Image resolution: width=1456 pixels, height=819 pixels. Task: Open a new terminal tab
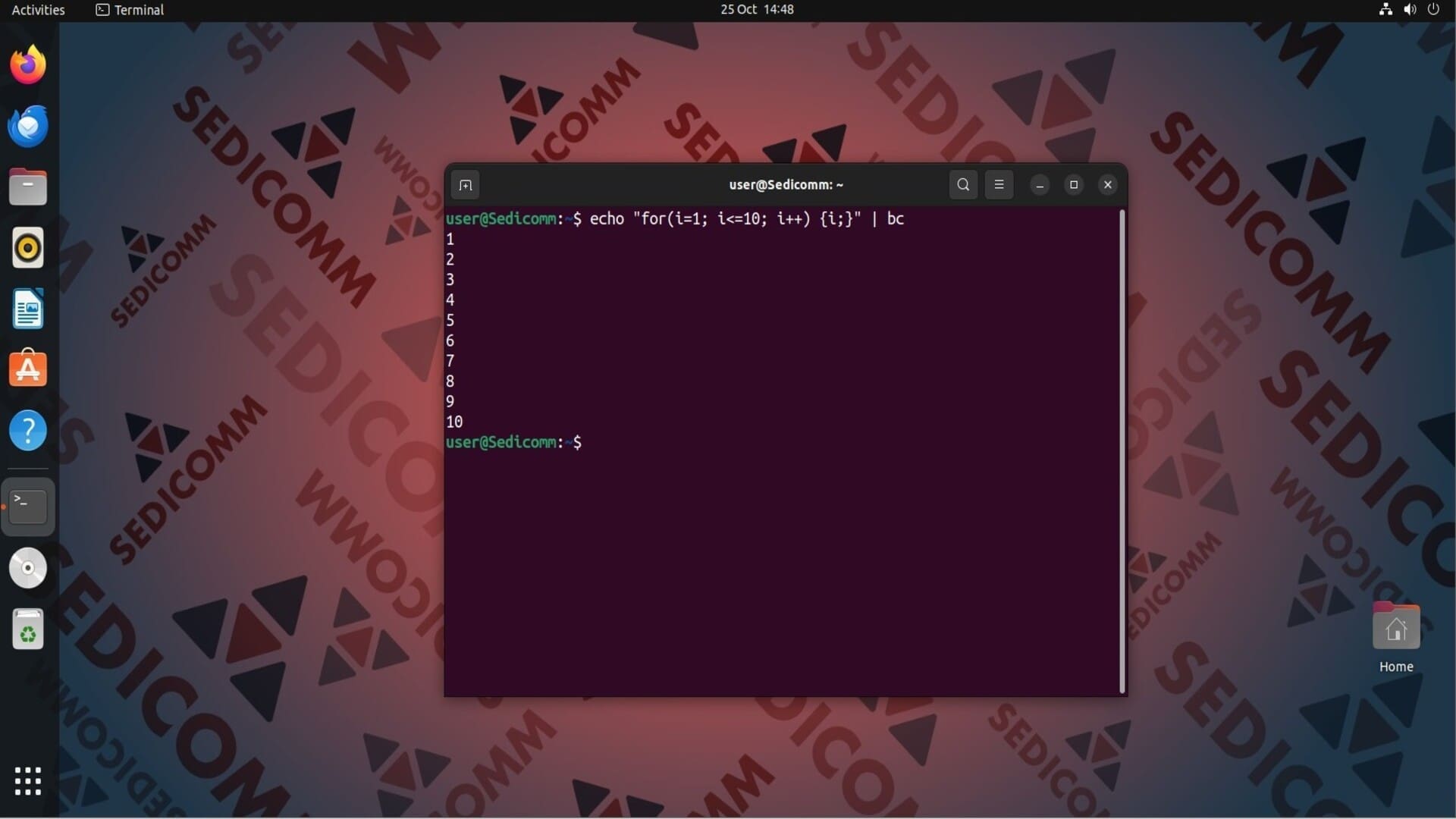pos(466,185)
